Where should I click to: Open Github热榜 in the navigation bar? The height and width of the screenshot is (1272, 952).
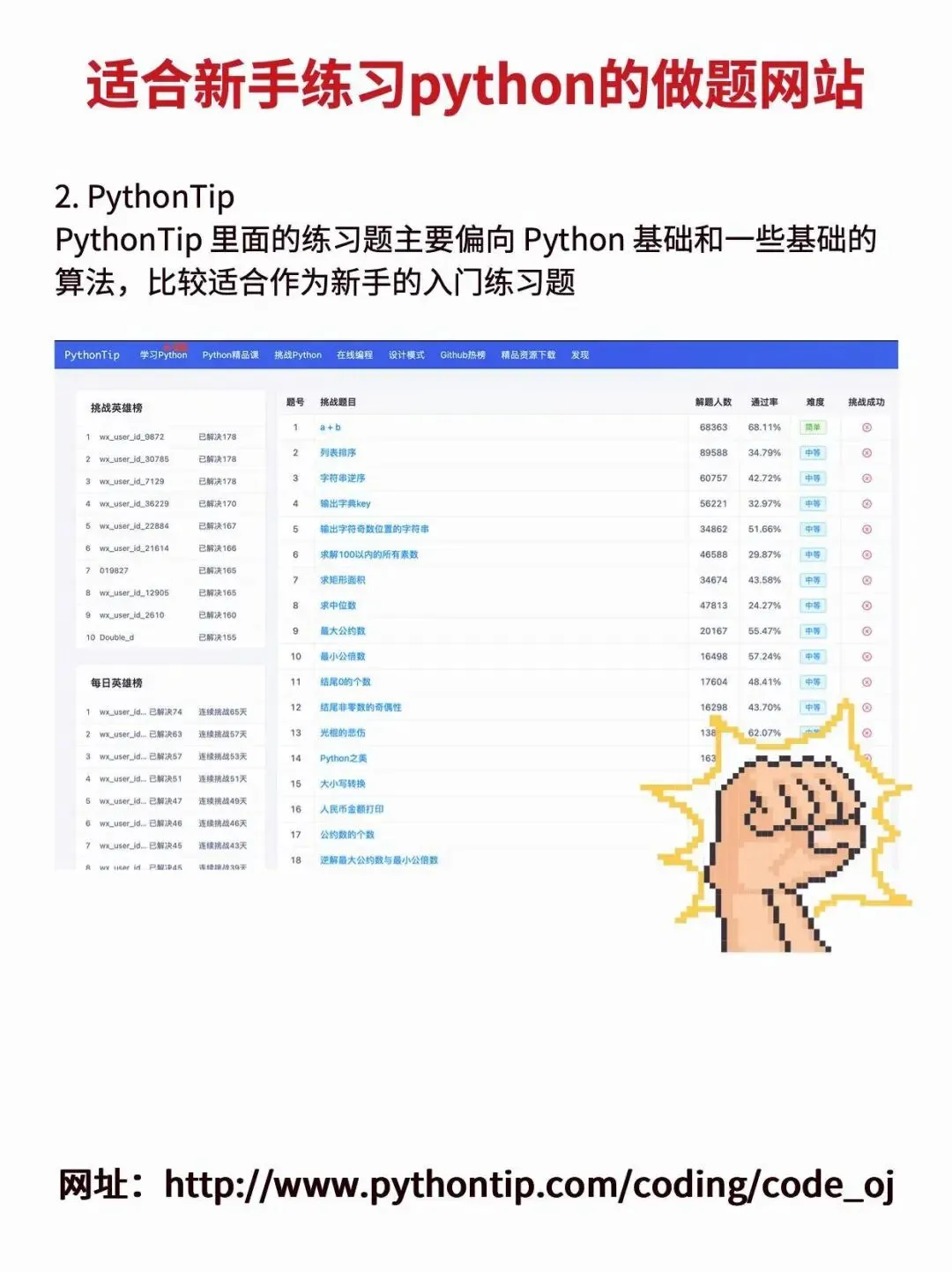pyautogui.click(x=463, y=355)
